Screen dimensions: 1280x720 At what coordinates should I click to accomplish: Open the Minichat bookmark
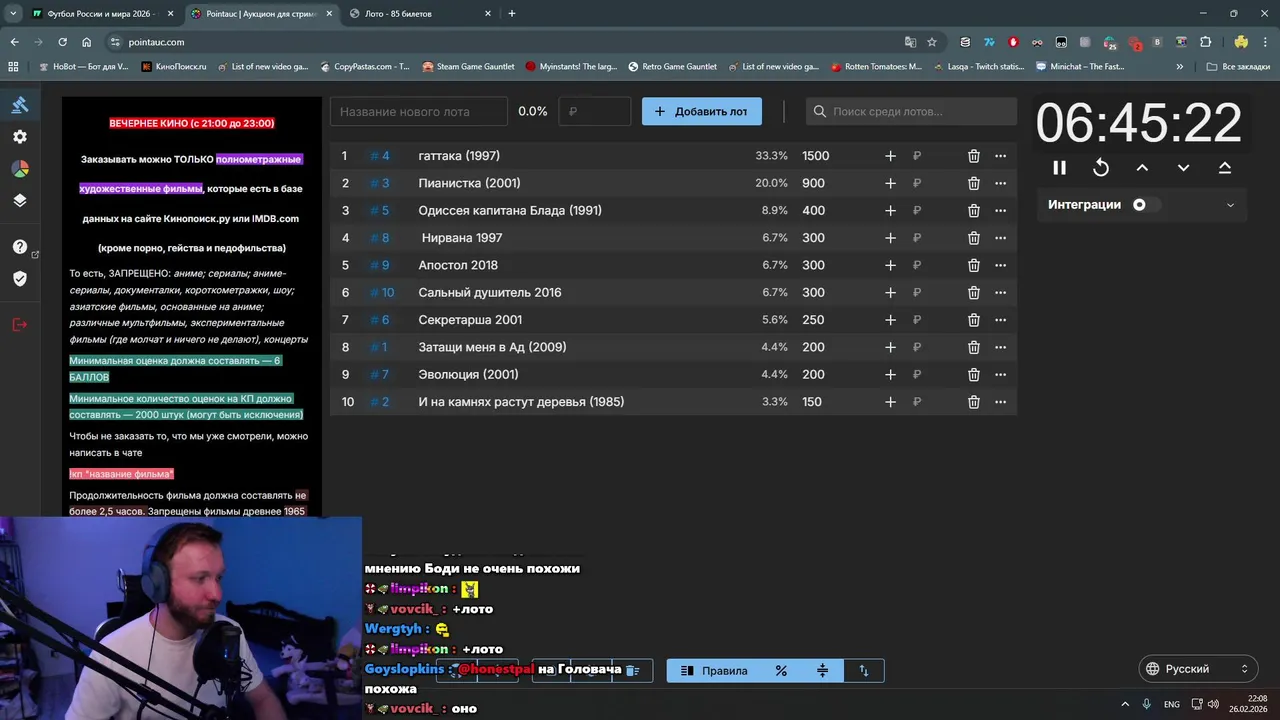1080,67
